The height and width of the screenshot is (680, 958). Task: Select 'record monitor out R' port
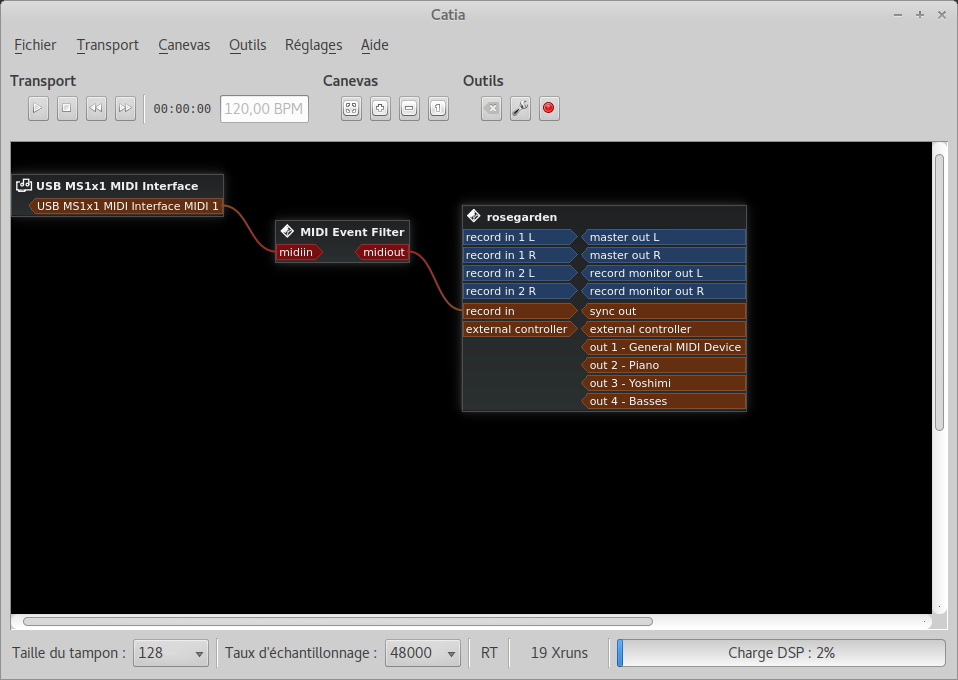point(664,291)
